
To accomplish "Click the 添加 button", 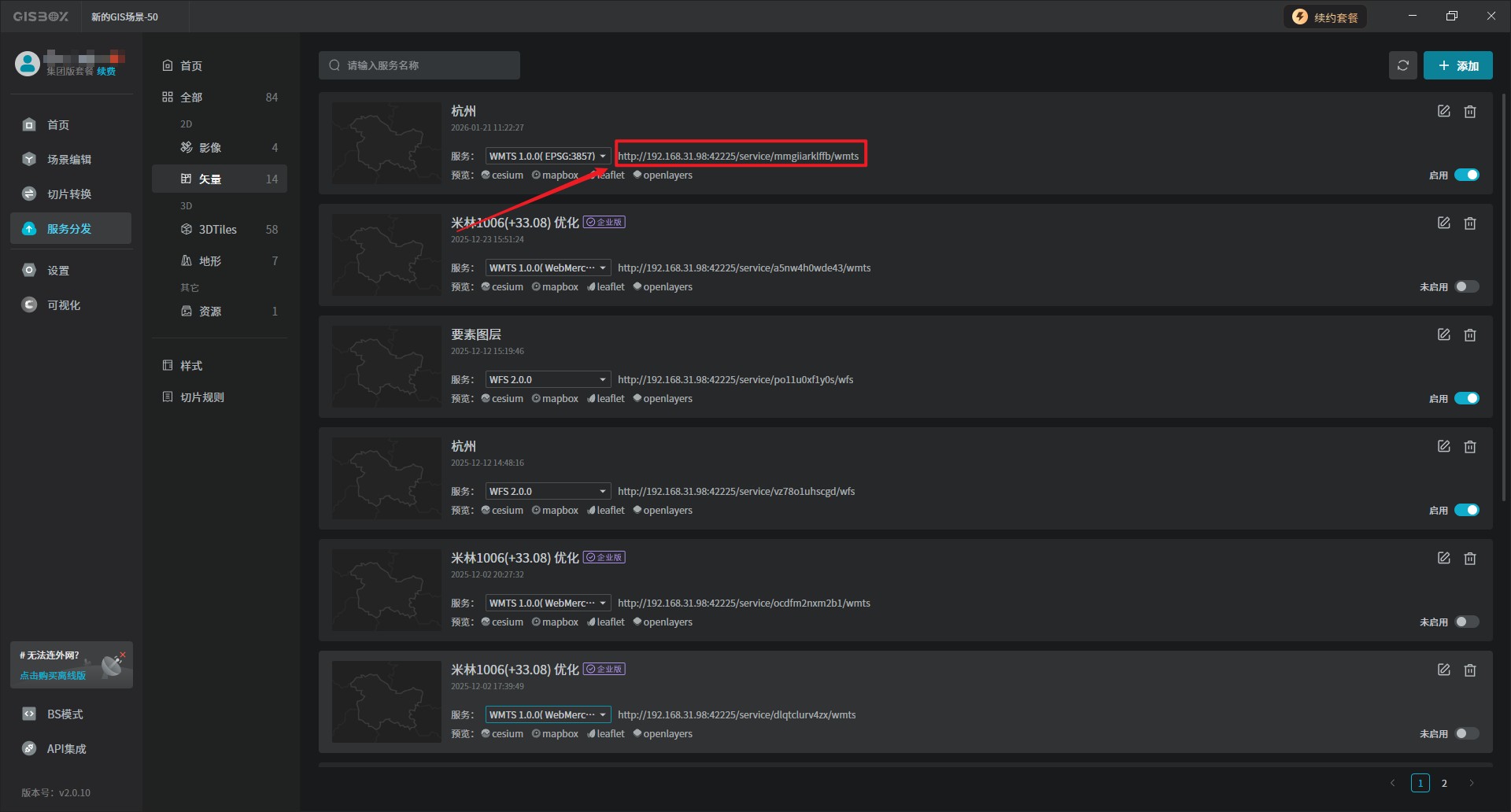I will coord(1457,66).
